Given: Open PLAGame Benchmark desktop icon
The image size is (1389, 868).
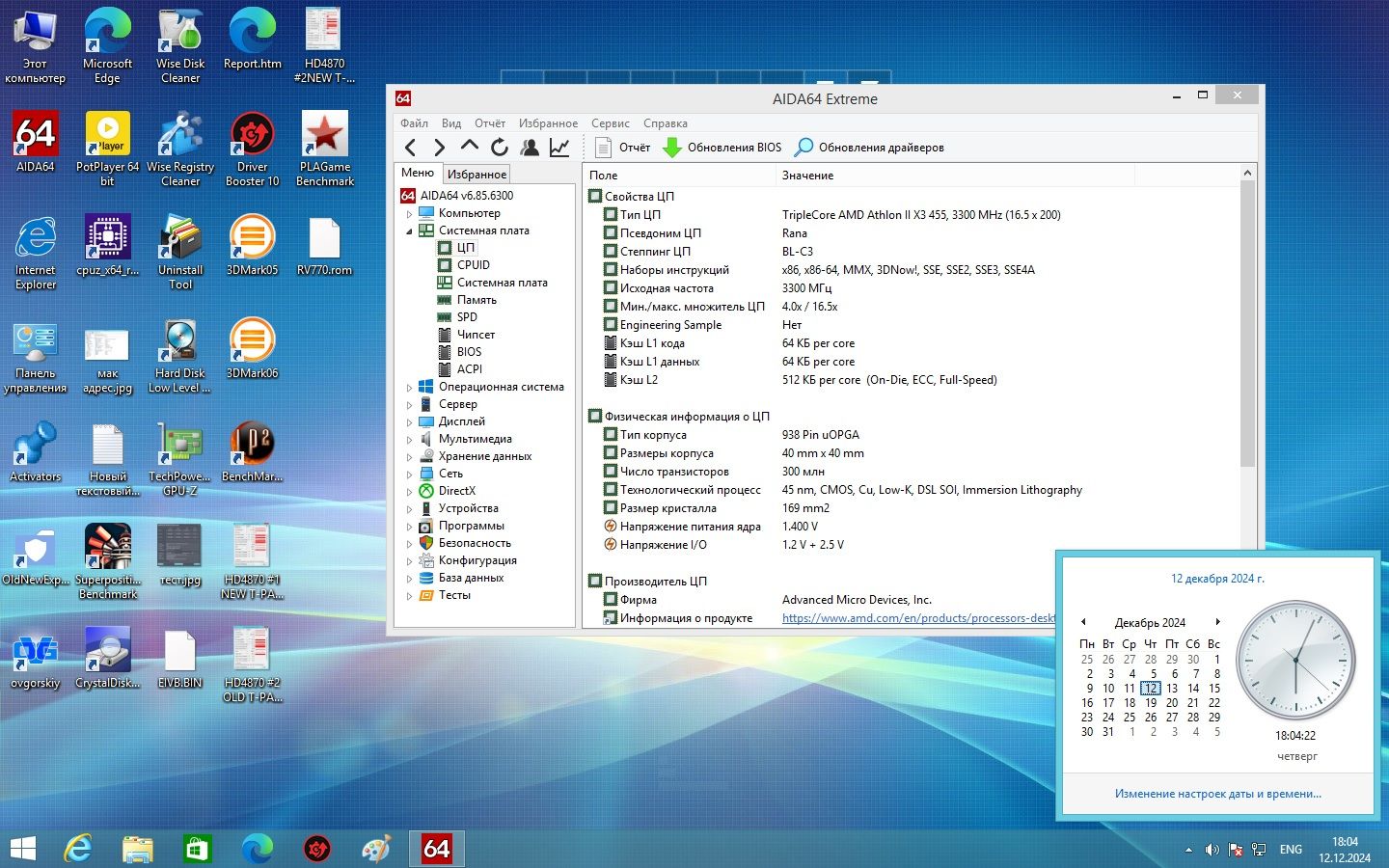Looking at the screenshot, I should (325, 149).
